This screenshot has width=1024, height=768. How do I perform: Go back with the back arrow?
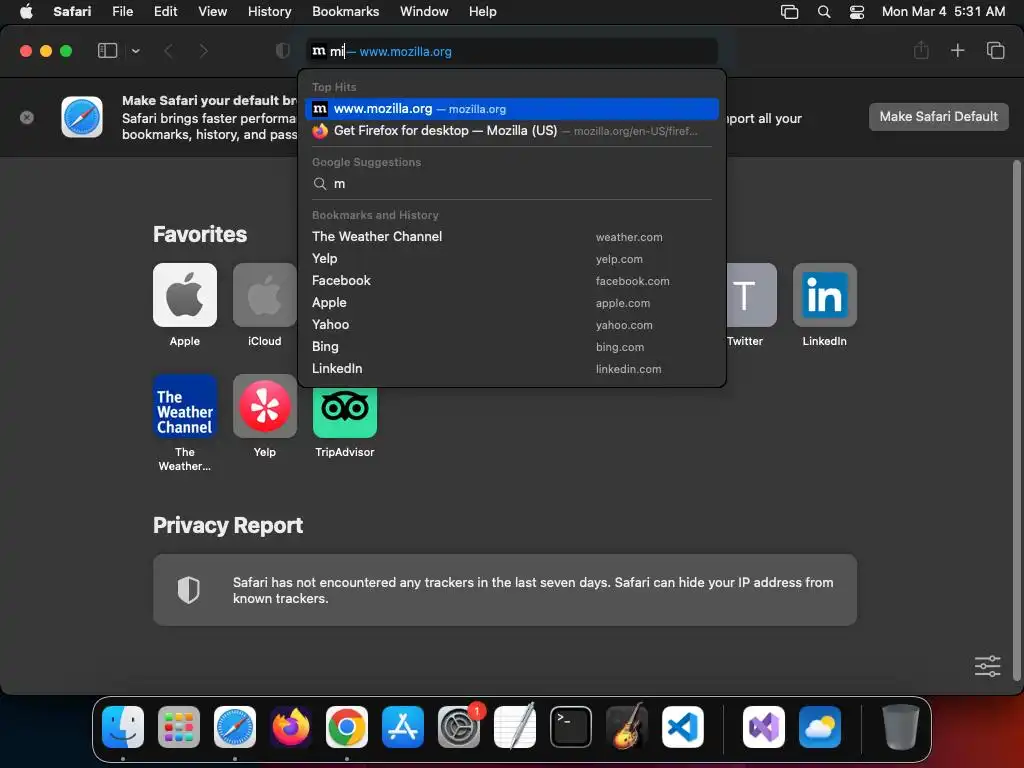point(168,51)
